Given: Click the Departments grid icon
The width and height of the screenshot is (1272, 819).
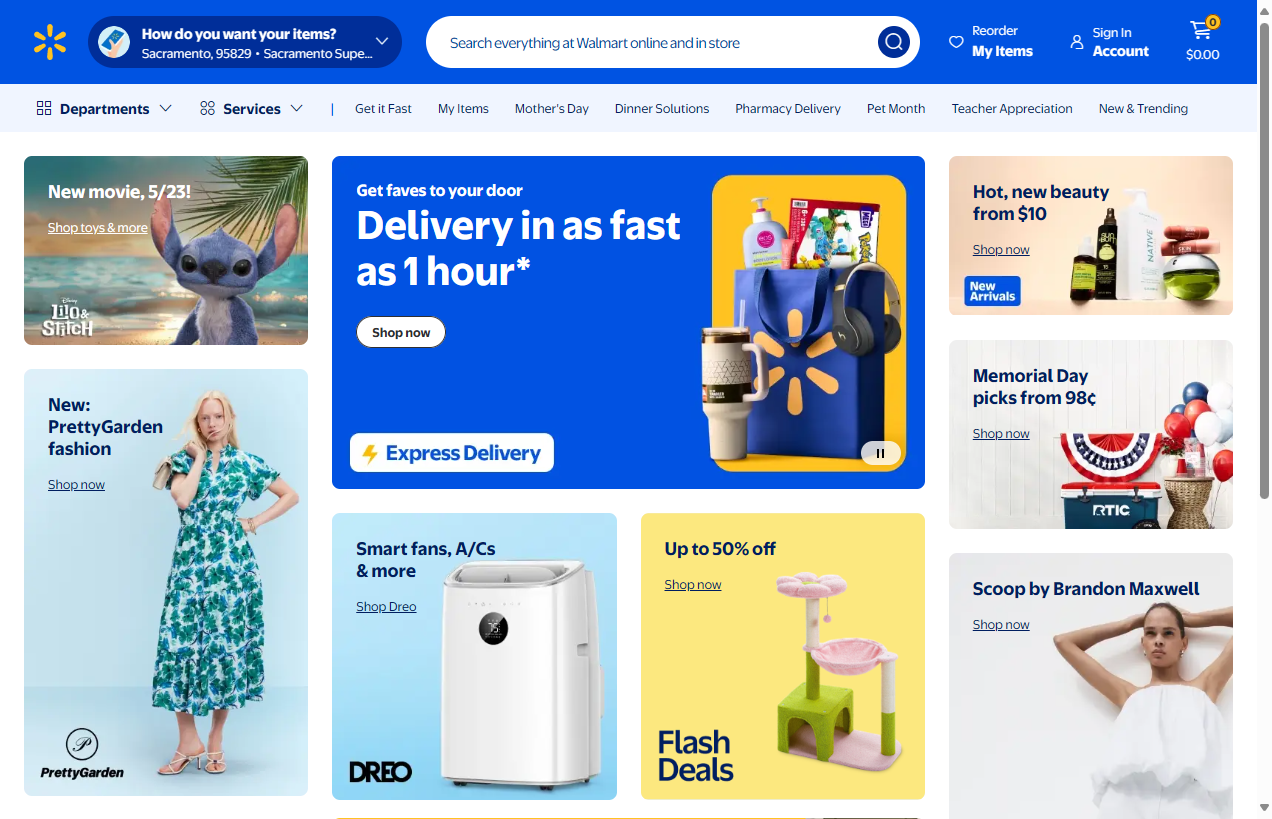Looking at the screenshot, I should click(44, 108).
